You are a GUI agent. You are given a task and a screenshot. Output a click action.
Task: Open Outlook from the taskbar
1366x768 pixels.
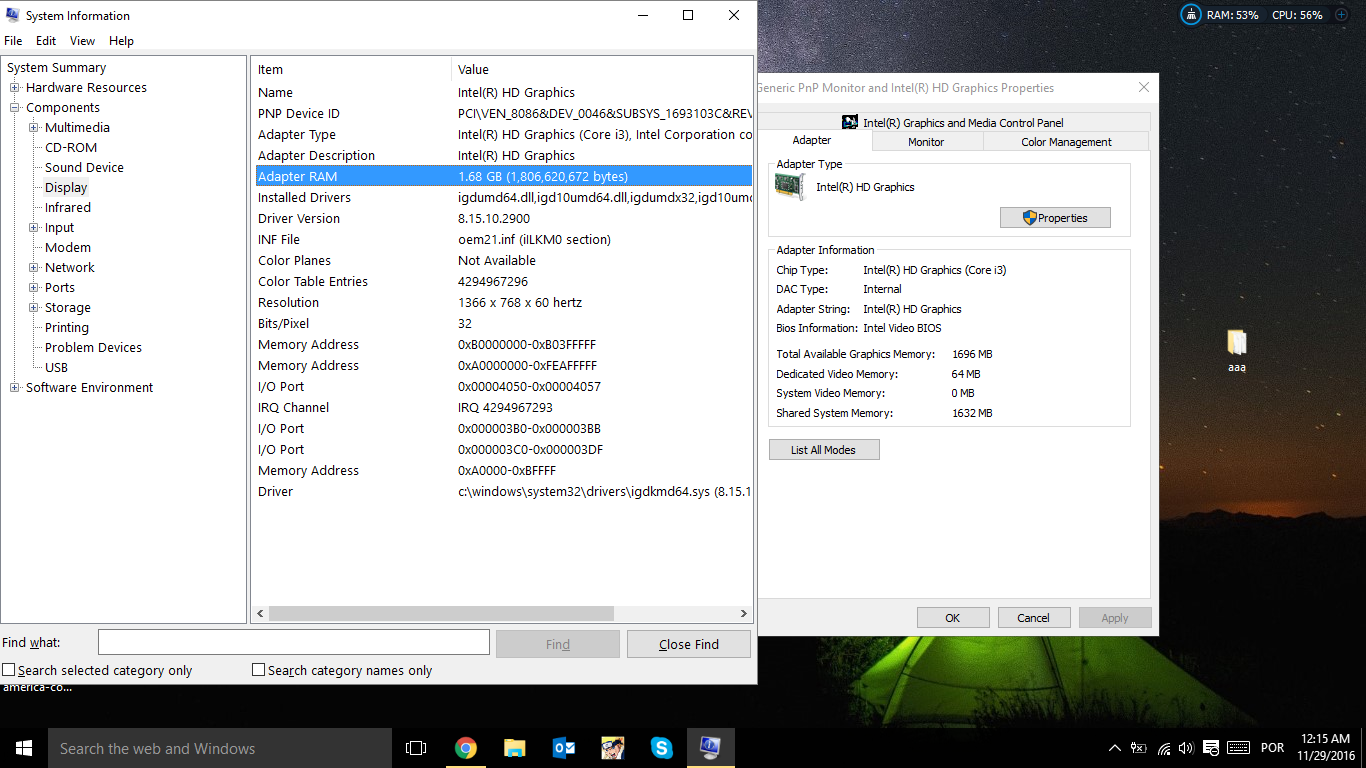563,748
